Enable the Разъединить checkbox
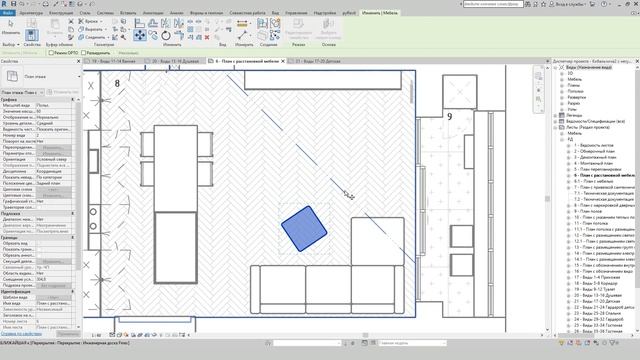The height and width of the screenshot is (360, 640). click(x=84, y=53)
